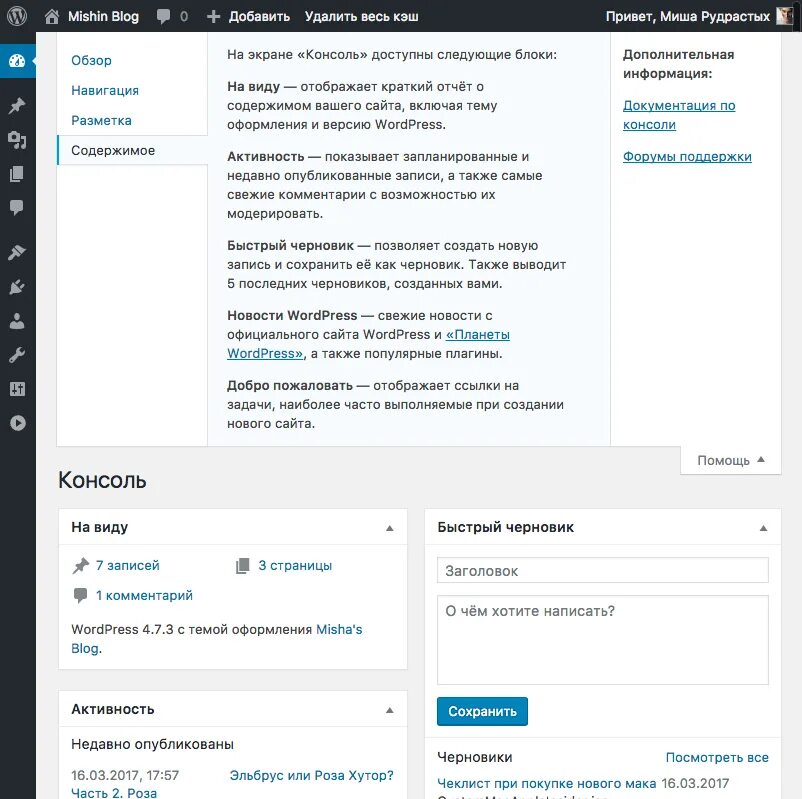The image size is (802, 799).
Task: Click the Недавно опубликованы heading text
Action: coord(152,744)
